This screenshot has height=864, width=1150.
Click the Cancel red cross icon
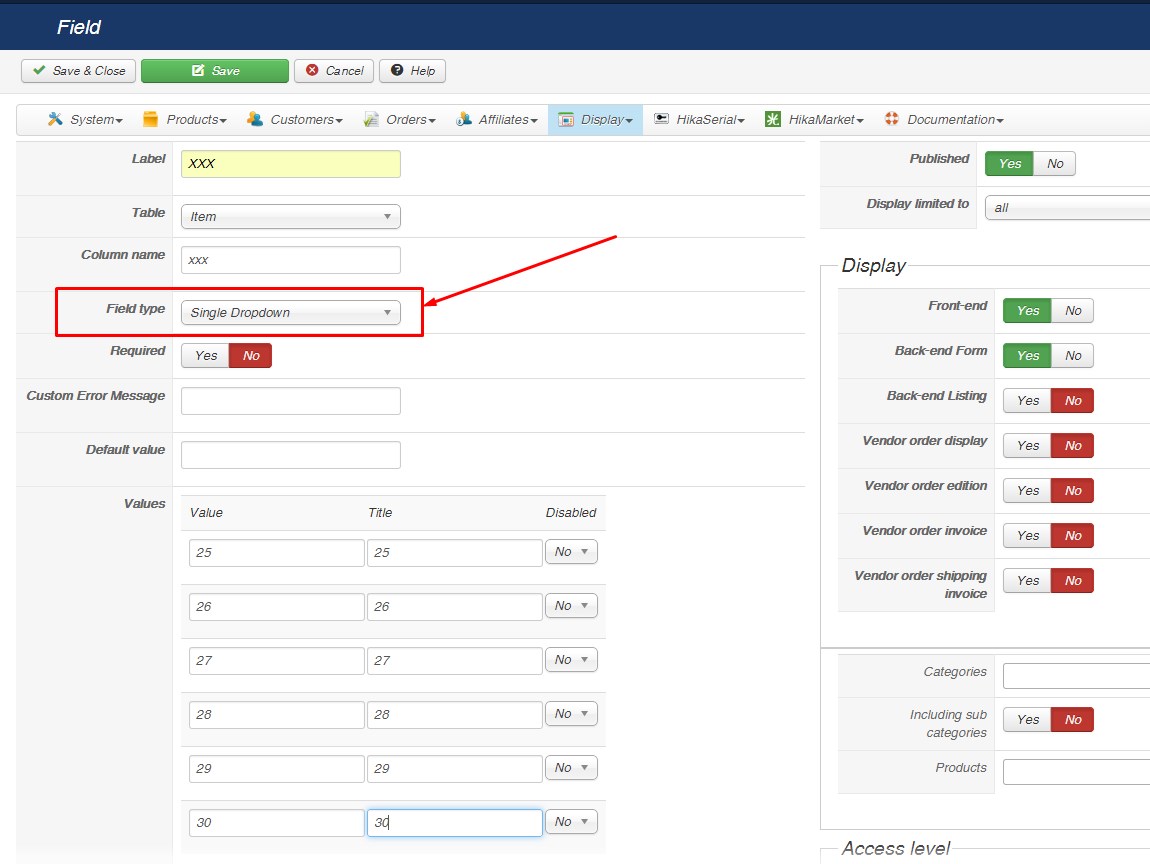click(312, 70)
